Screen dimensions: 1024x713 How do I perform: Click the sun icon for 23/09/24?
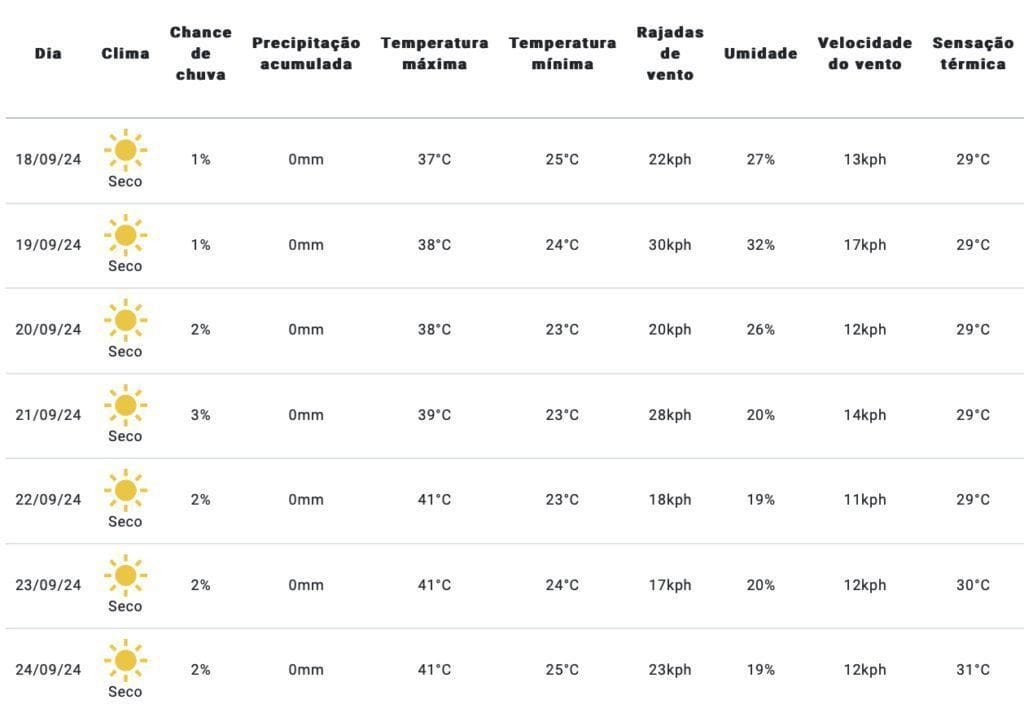click(x=125, y=576)
